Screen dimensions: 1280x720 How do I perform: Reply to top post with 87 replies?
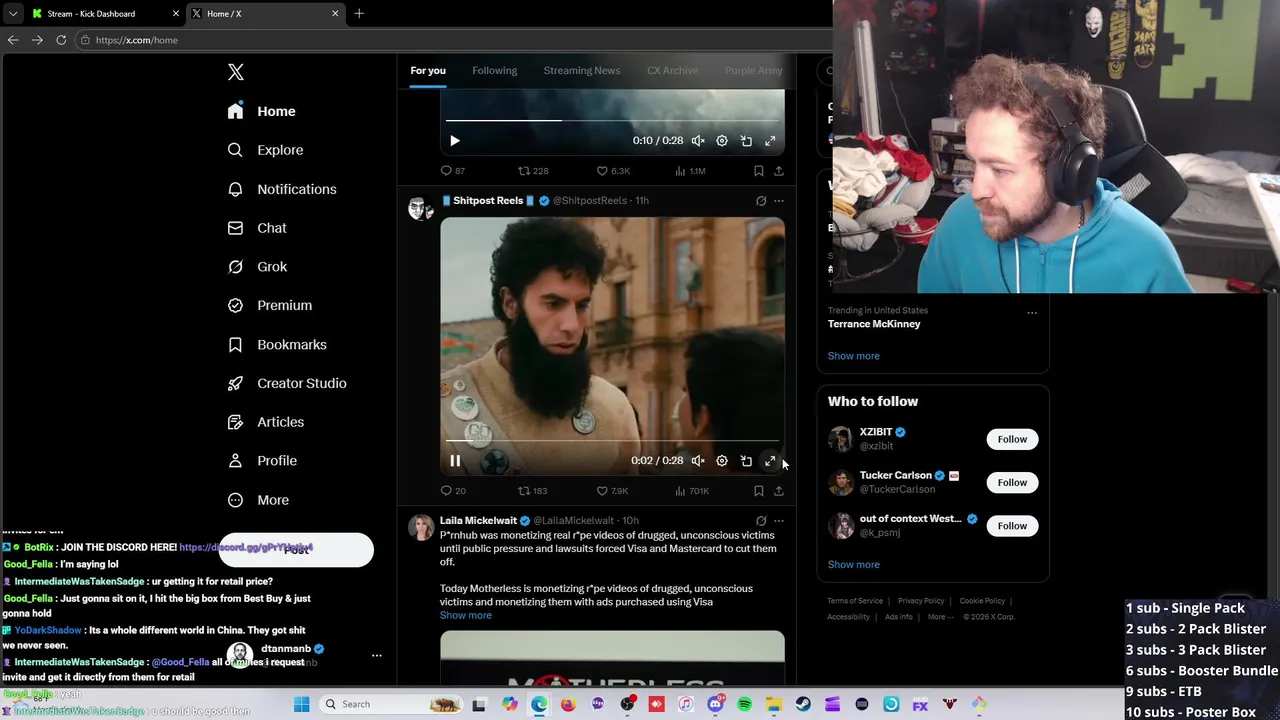coord(453,171)
